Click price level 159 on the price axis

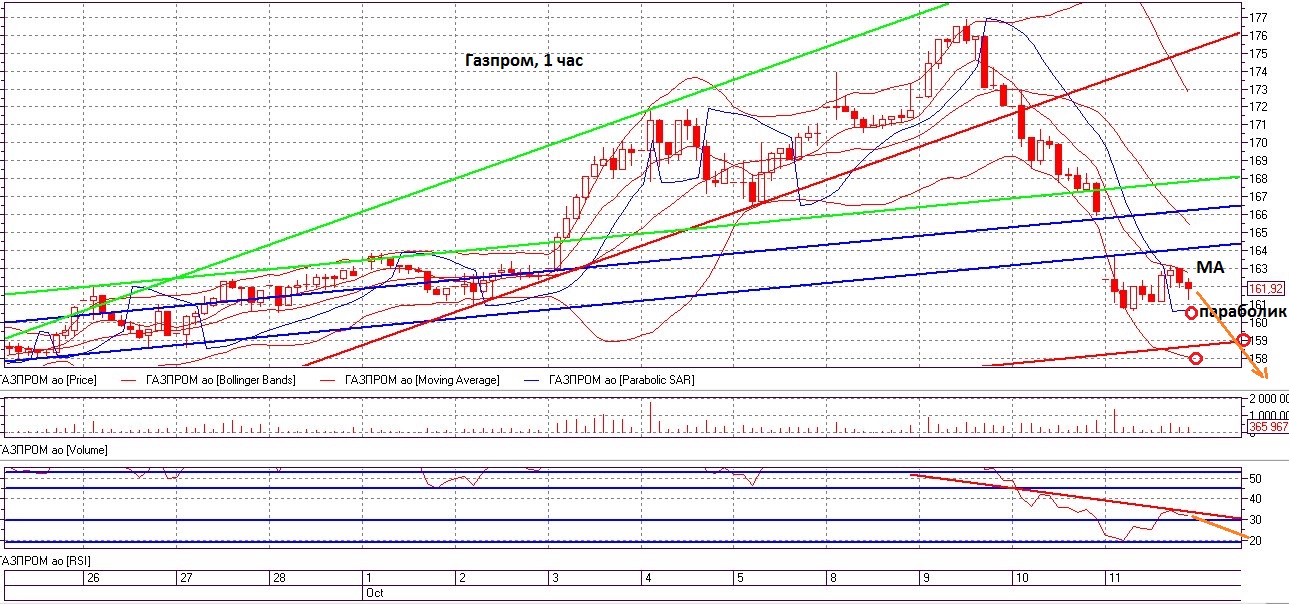click(1262, 341)
